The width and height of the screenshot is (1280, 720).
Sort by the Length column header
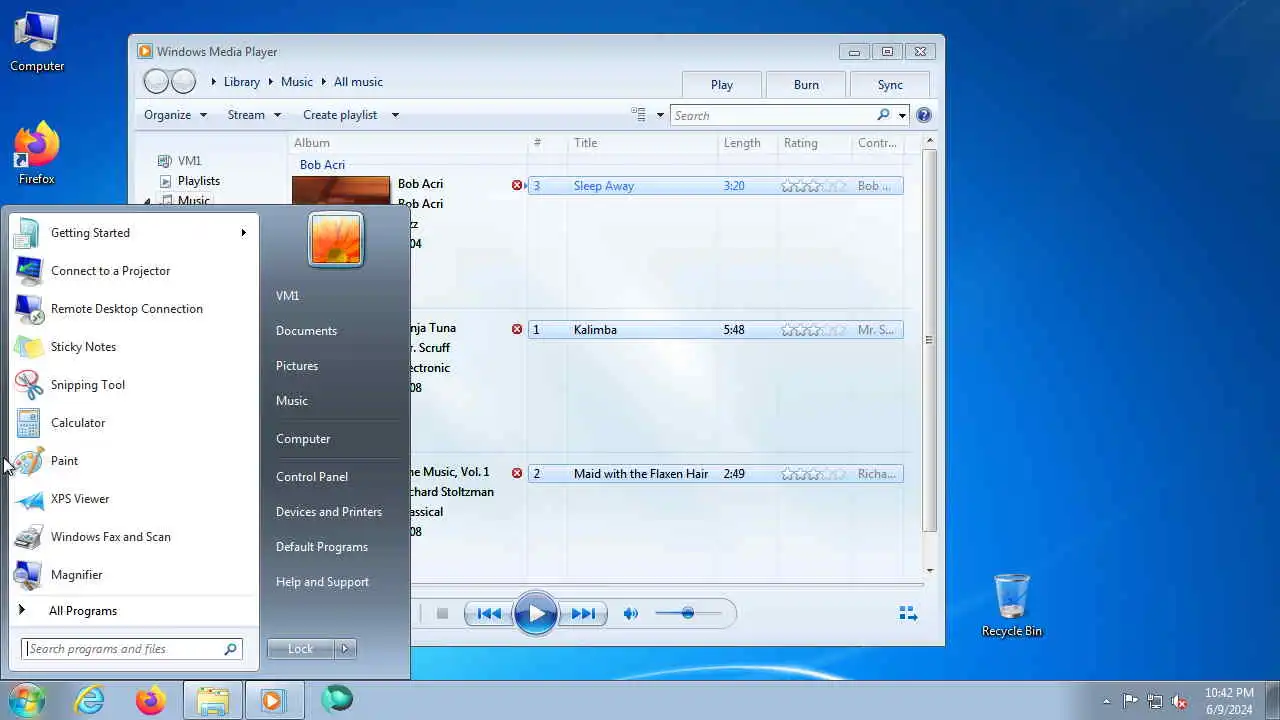point(742,143)
